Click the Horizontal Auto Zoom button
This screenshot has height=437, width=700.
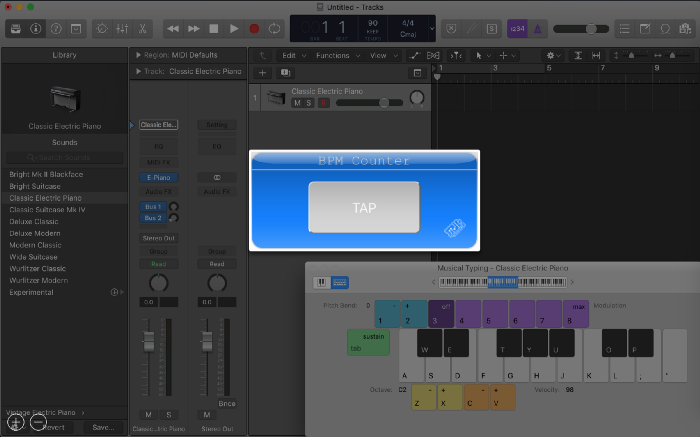coord(596,55)
